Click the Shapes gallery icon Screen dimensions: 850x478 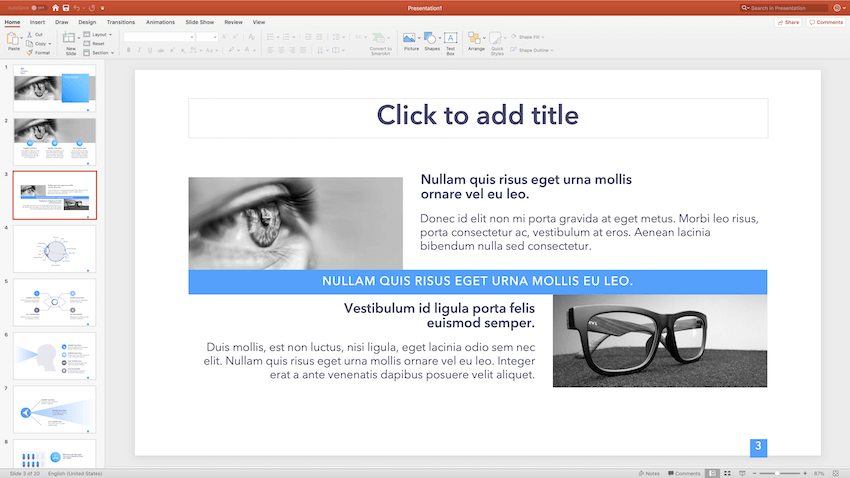430,38
